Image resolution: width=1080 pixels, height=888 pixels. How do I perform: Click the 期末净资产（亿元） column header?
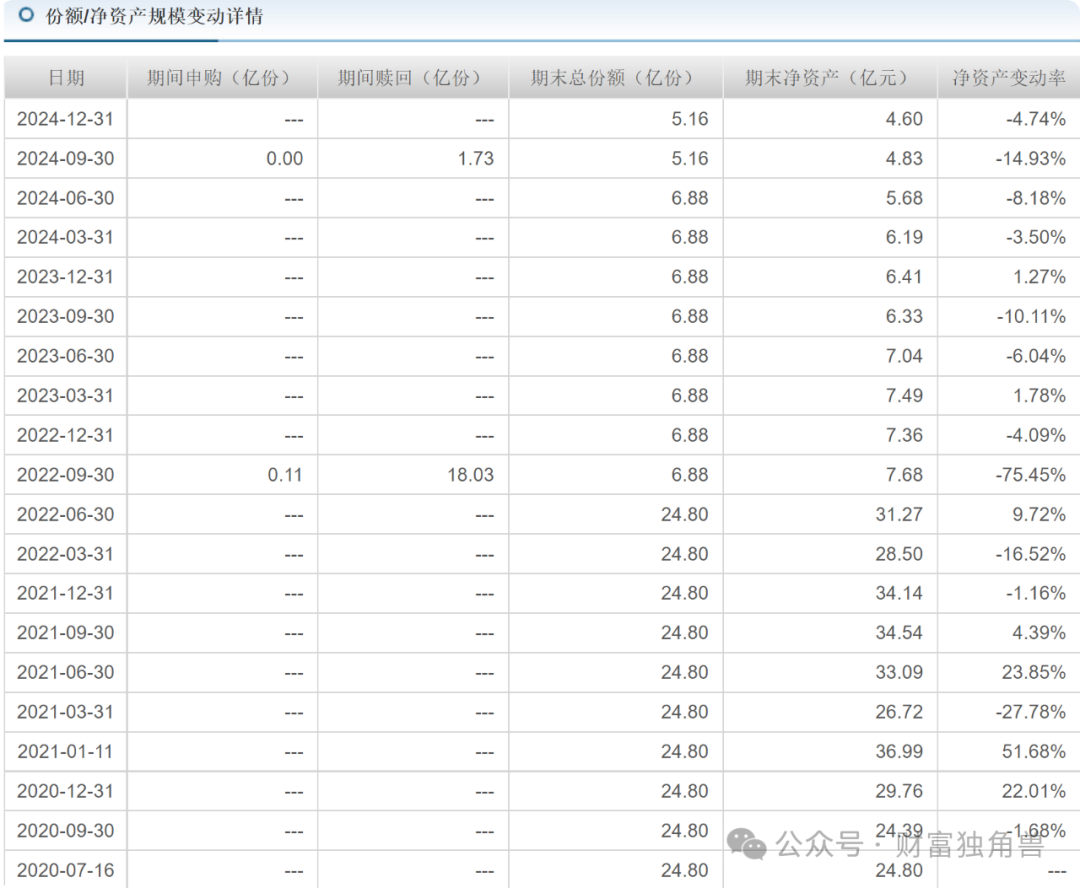click(x=827, y=77)
